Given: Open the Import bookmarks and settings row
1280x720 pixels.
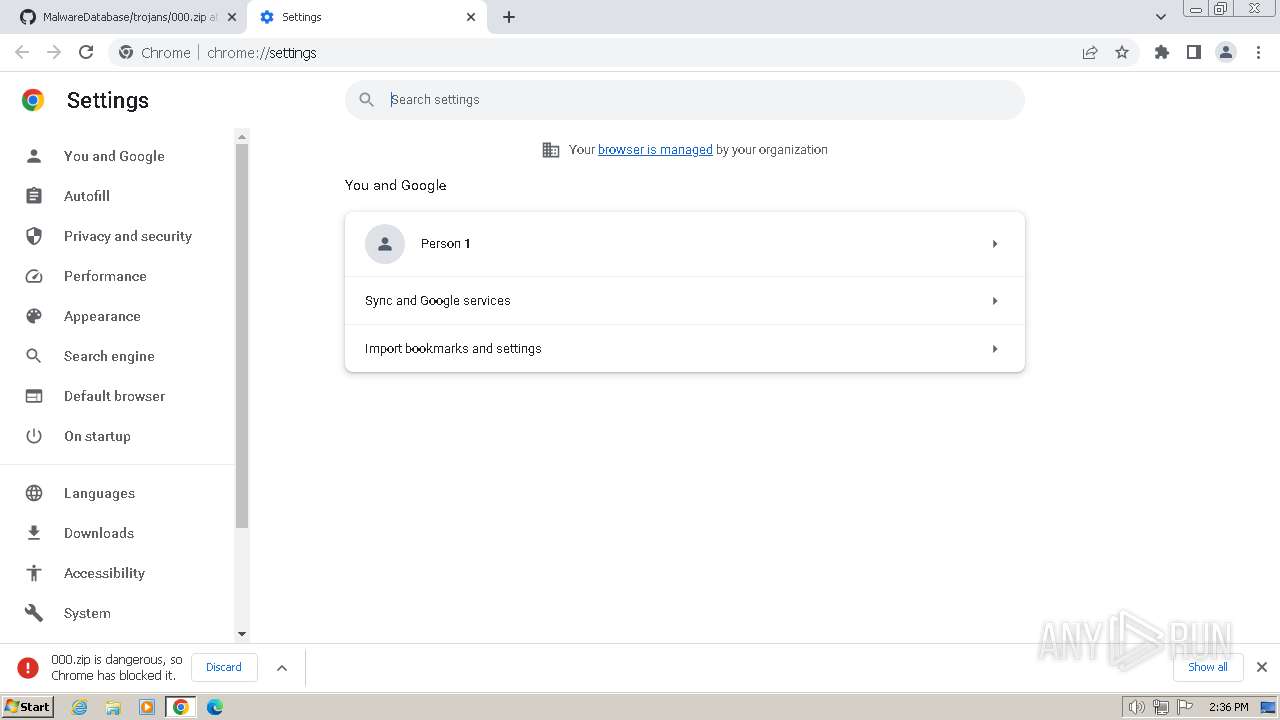Looking at the screenshot, I should pyautogui.click(x=685, y=349).
